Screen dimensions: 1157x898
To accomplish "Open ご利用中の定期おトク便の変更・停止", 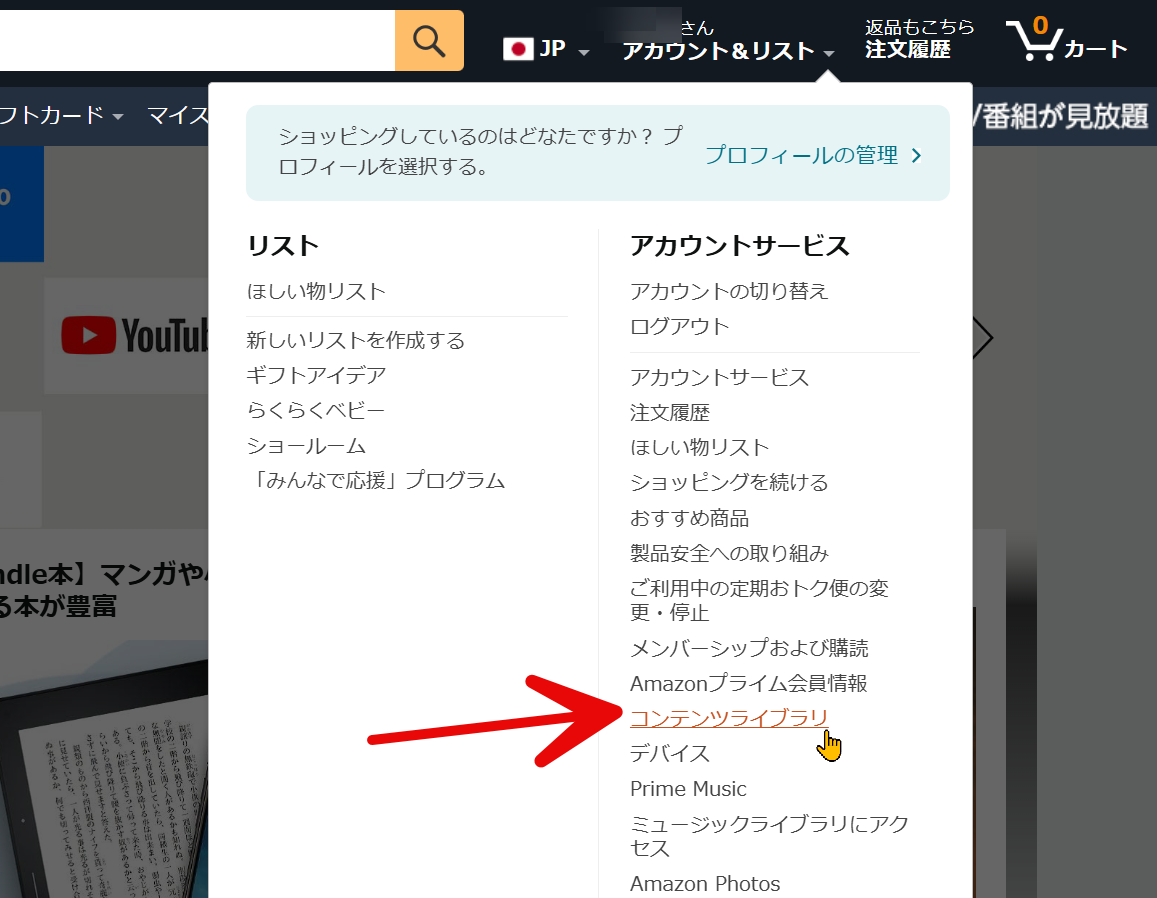I will (759, 601).
